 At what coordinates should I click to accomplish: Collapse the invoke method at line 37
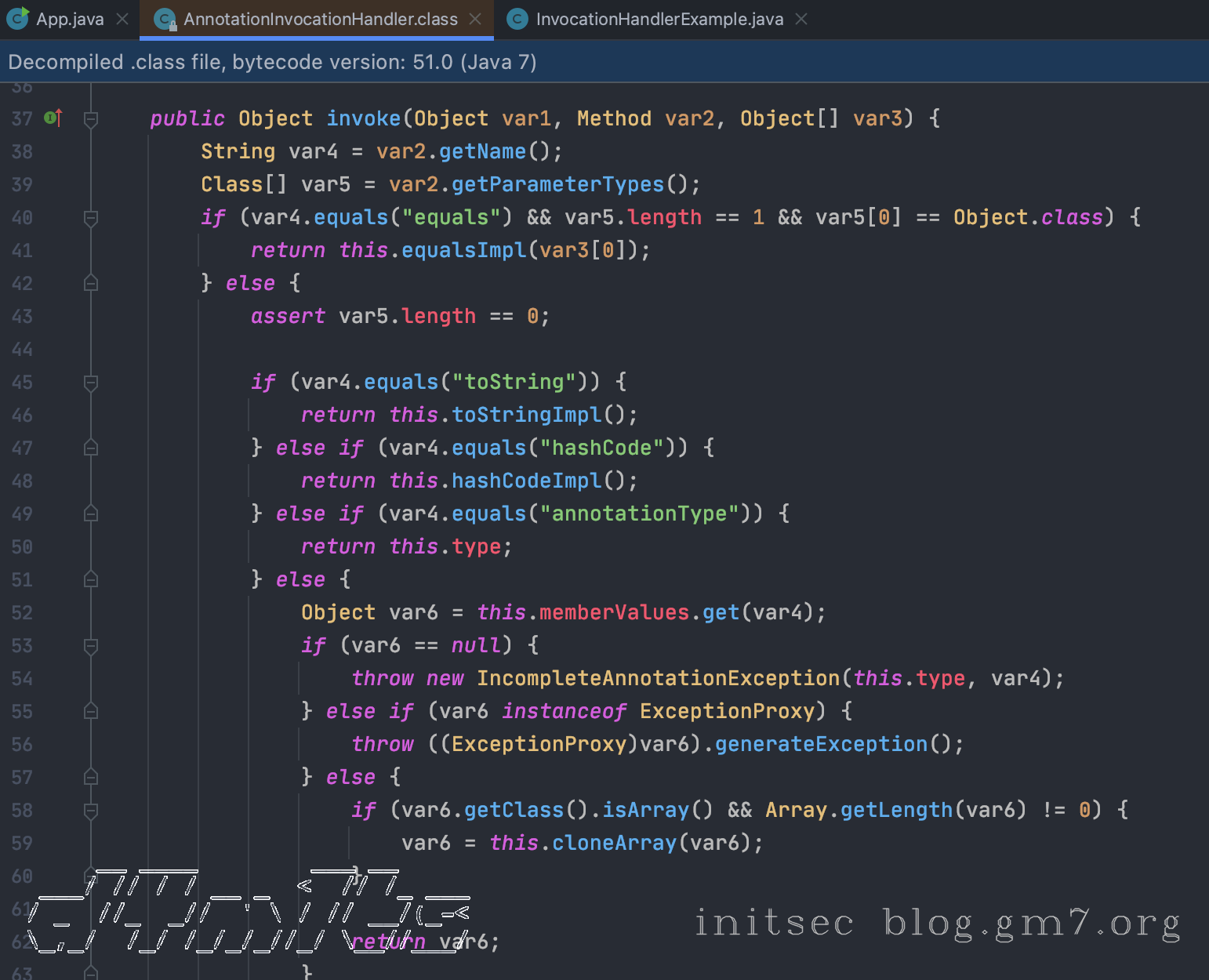click(x=91, y=119)
